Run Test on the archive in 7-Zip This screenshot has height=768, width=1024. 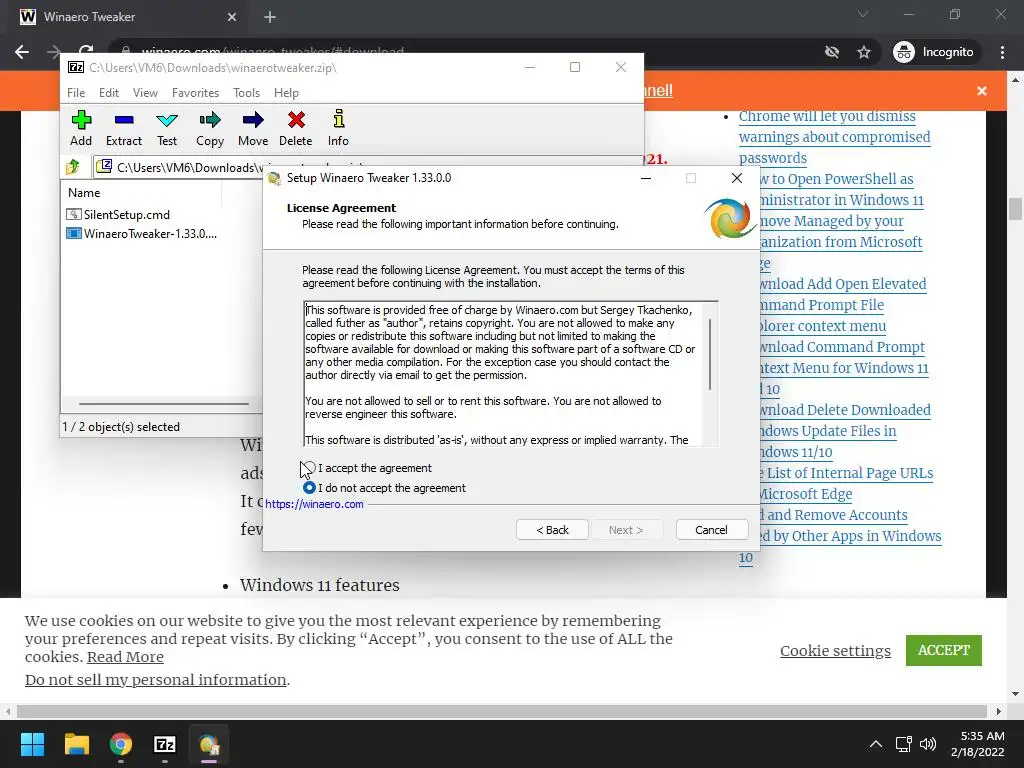pos(167,128)
